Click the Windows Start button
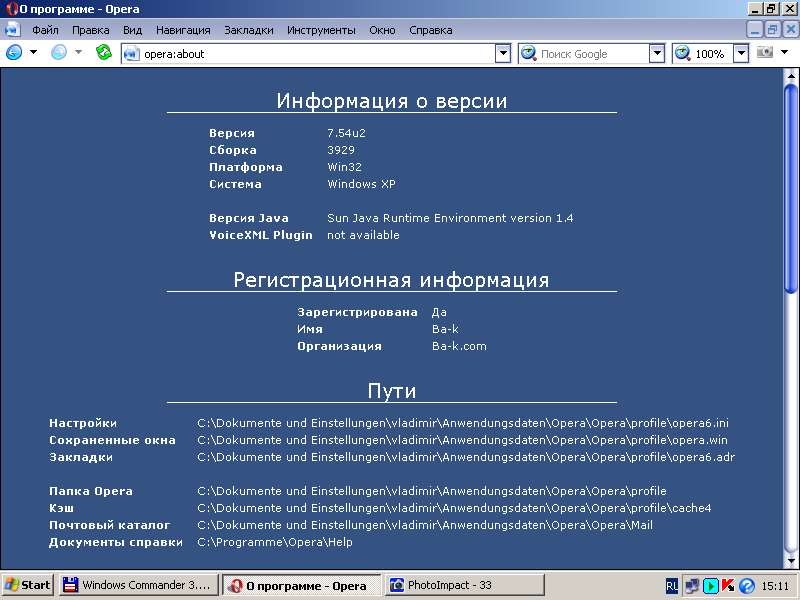 (28, 585)
